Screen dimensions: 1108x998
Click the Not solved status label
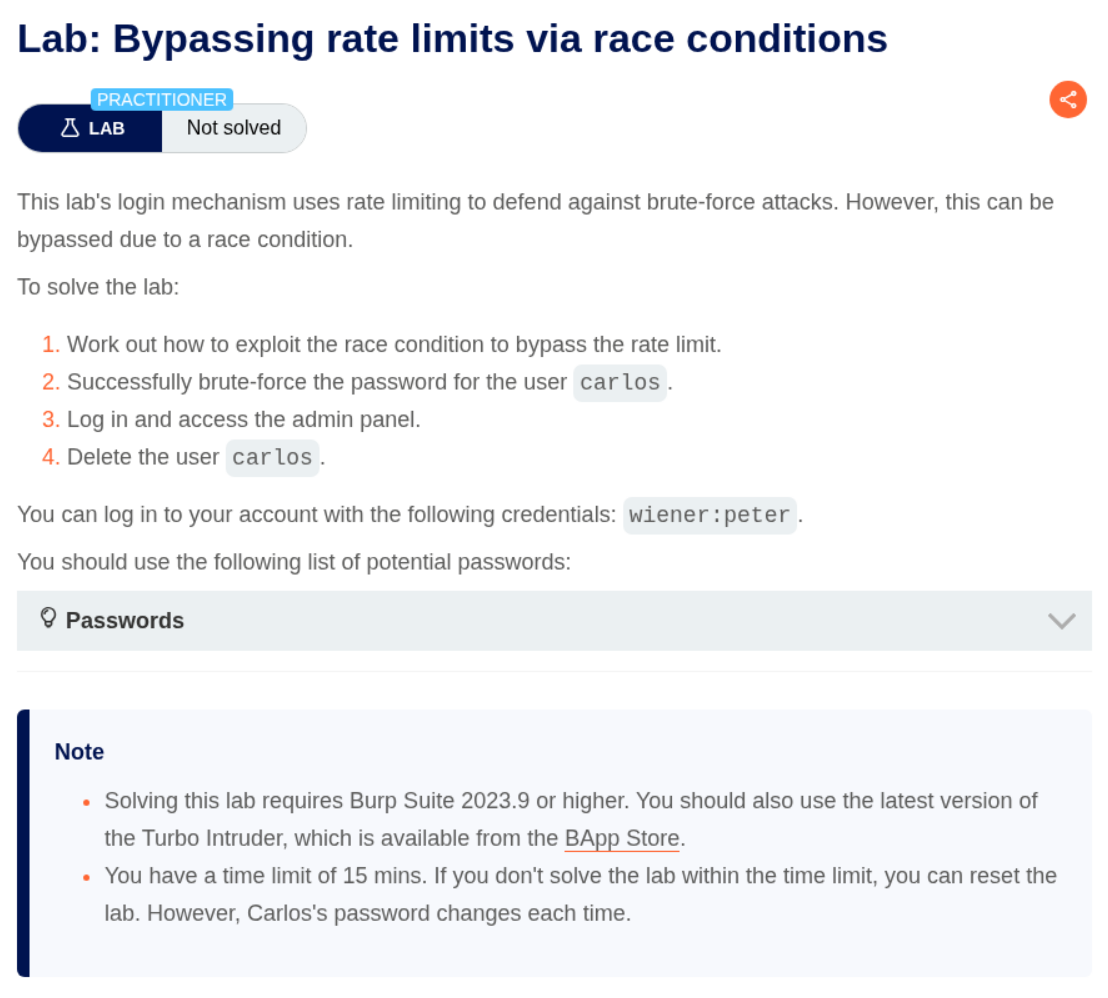point(234,128)
